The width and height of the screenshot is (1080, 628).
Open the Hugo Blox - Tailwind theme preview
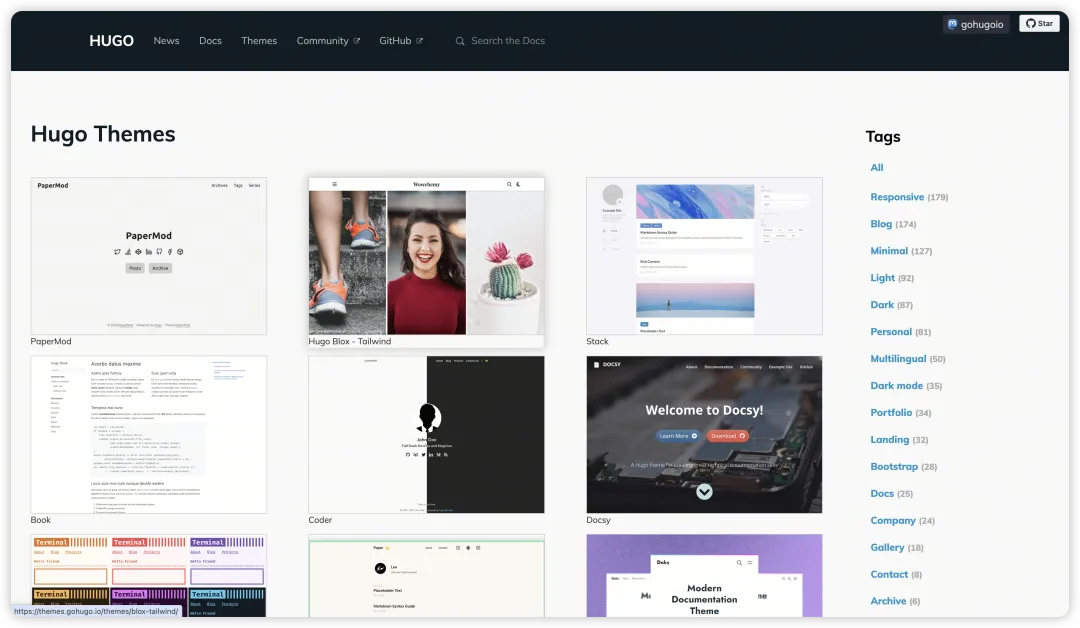click(426, 256)
